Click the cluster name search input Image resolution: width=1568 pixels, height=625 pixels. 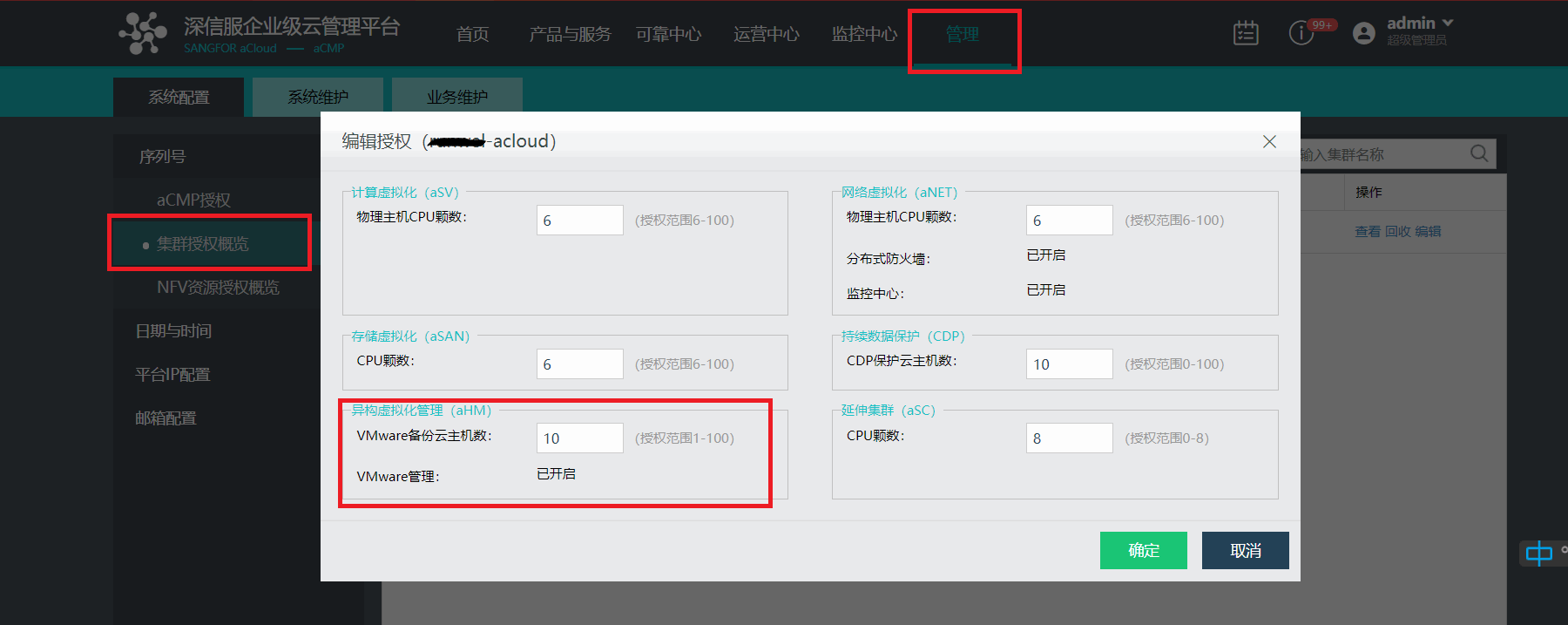[x=1383, y=154]
